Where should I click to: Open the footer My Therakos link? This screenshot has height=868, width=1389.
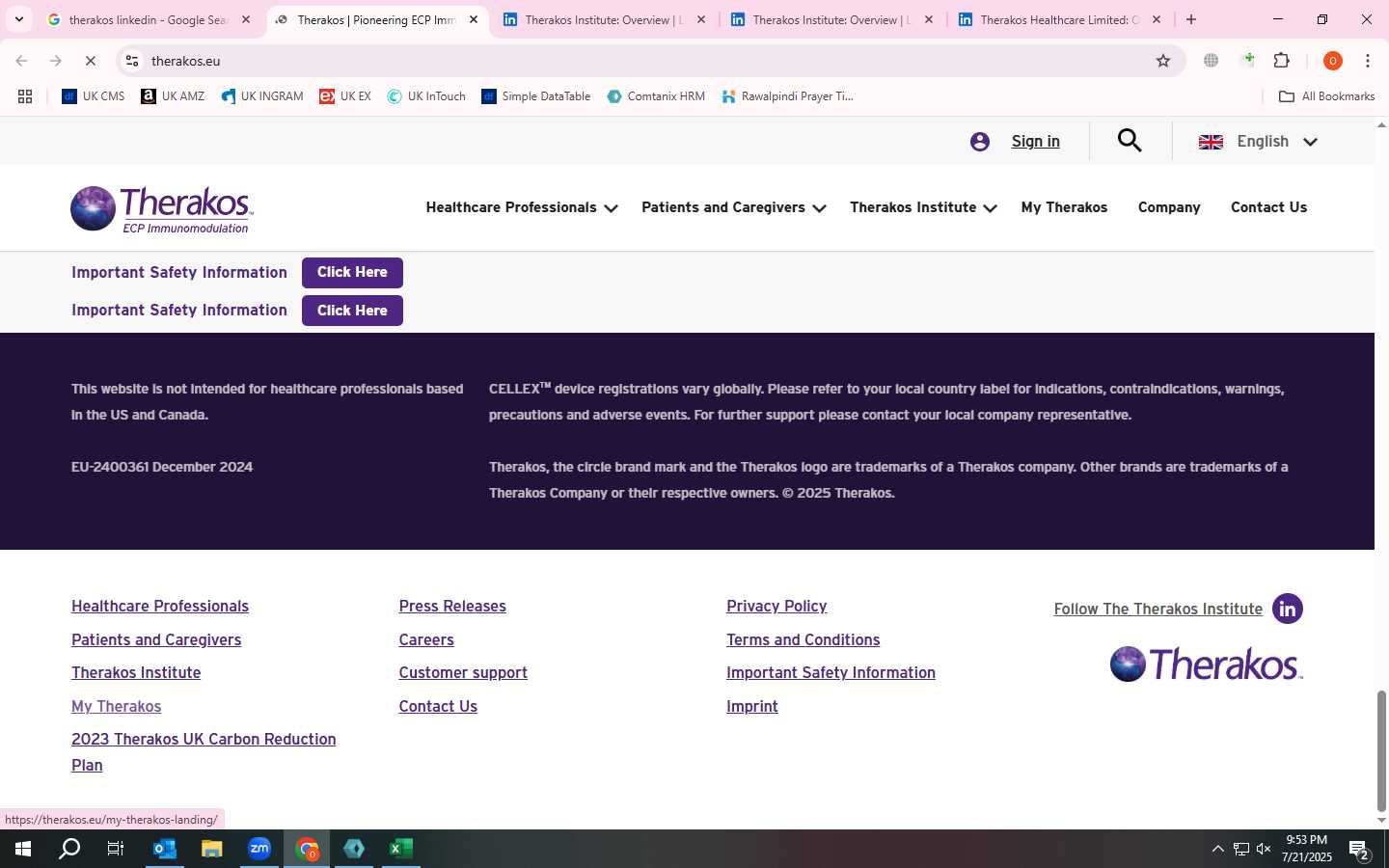click(x=116, y=707)
